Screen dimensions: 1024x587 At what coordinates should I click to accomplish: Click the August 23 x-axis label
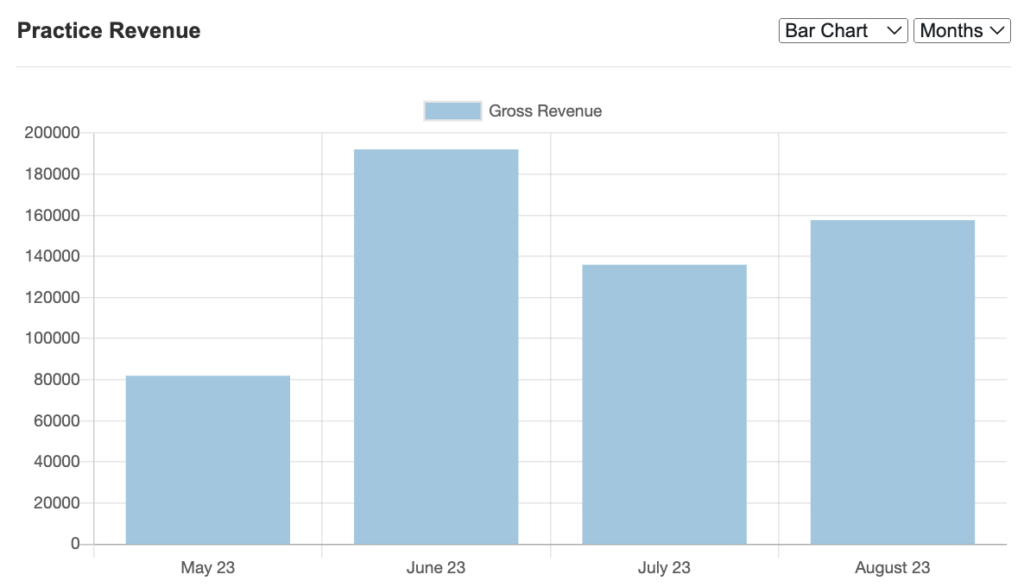pos(892,568)
